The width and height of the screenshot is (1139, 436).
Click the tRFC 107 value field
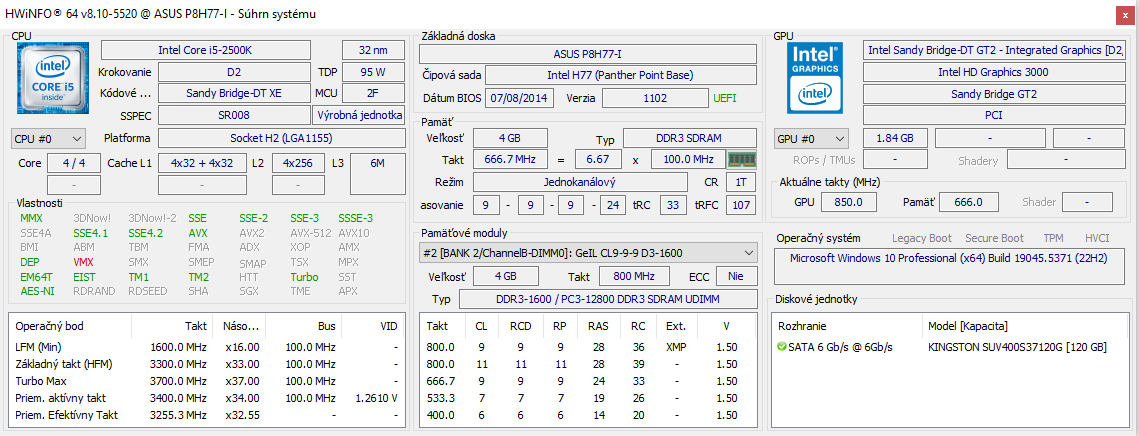coord(740,205)
